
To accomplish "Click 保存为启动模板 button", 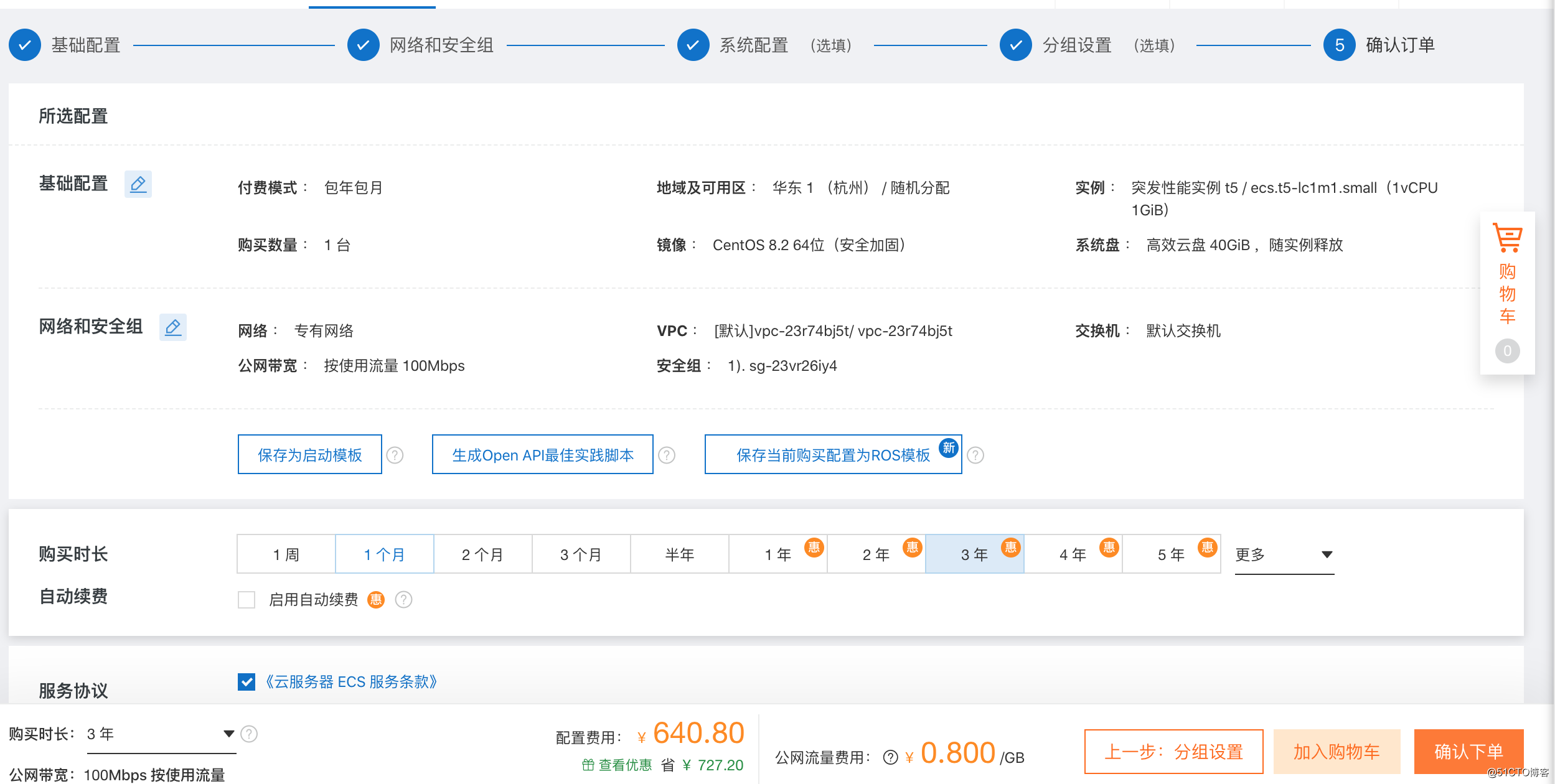I will [x=309, y=455].
